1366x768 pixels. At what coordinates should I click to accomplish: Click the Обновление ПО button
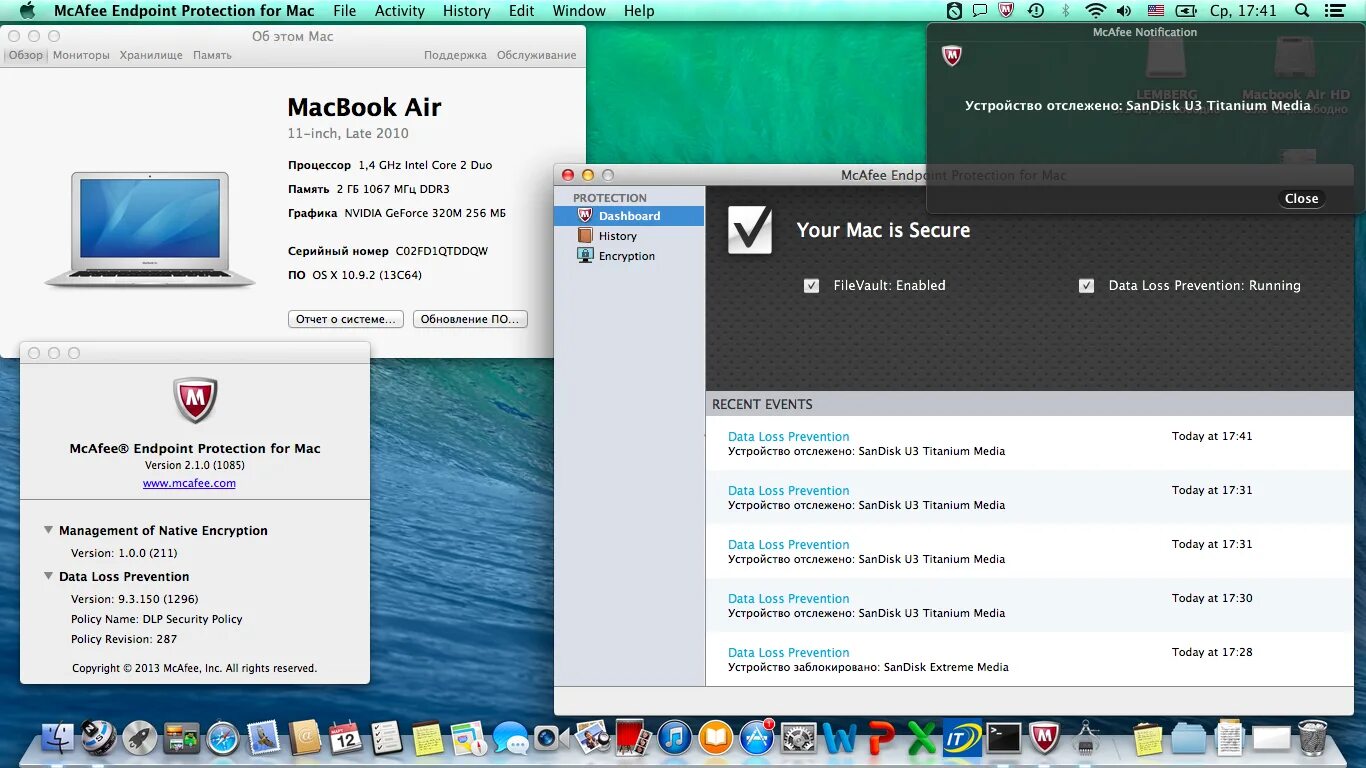click(x=470, y=319)
